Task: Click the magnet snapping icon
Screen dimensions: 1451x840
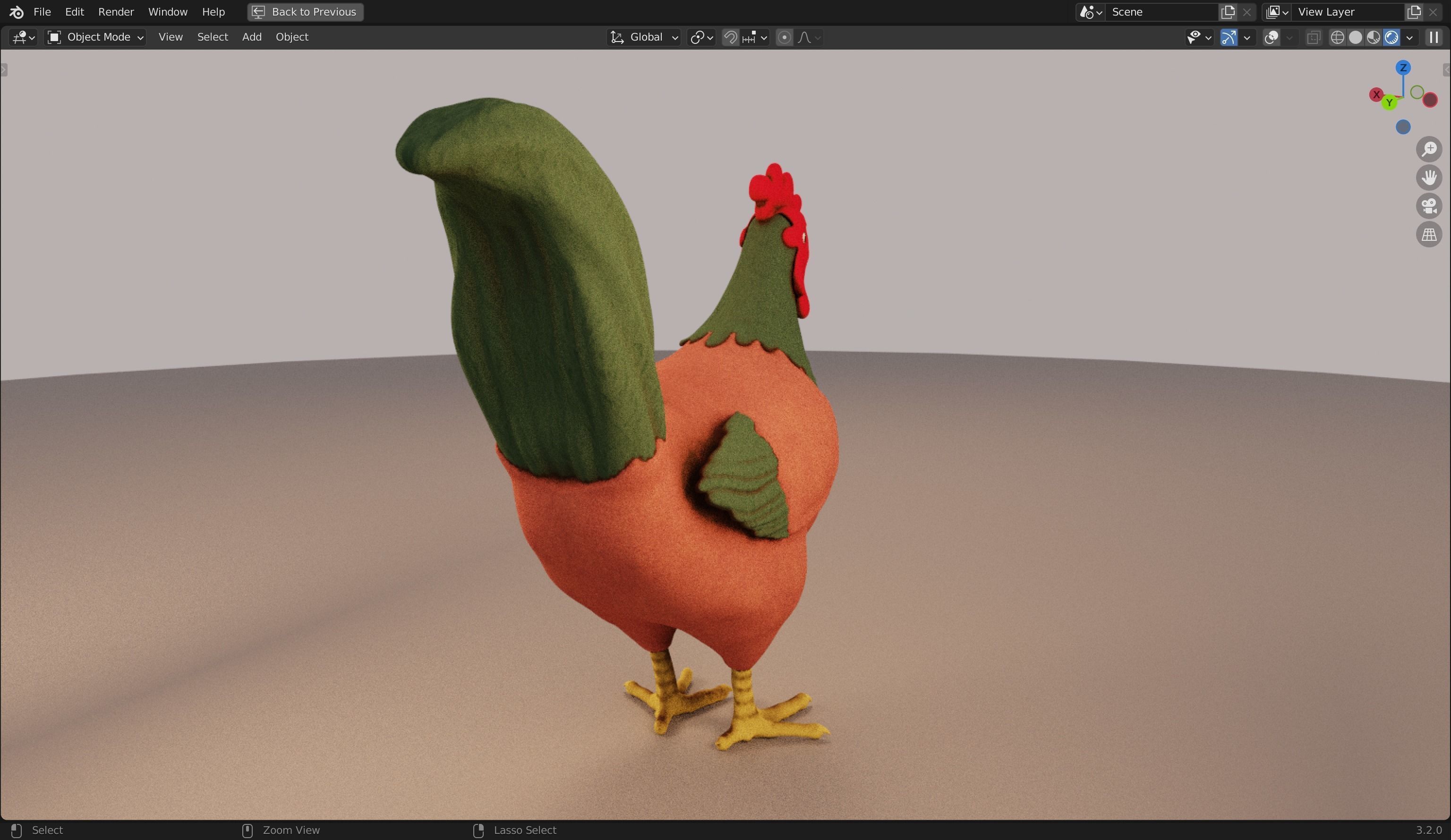Action: pyautogui.click(x=731, y=37)
